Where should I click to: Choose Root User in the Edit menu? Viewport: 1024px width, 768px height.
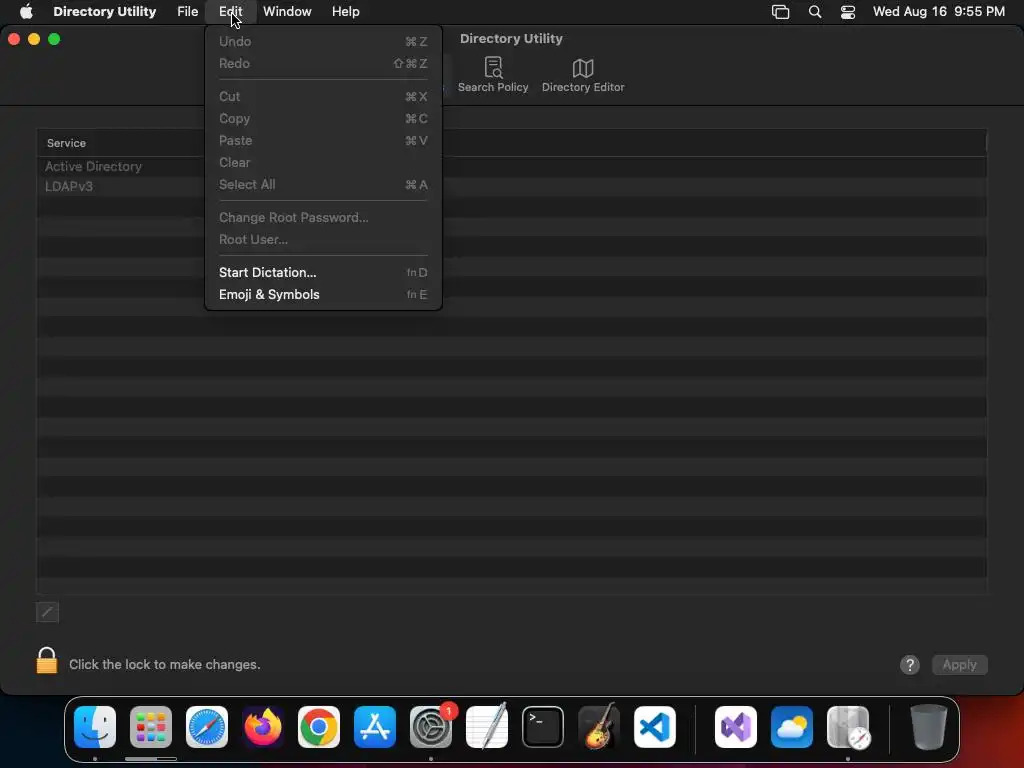pyautogui.click(x=323, y=240)
